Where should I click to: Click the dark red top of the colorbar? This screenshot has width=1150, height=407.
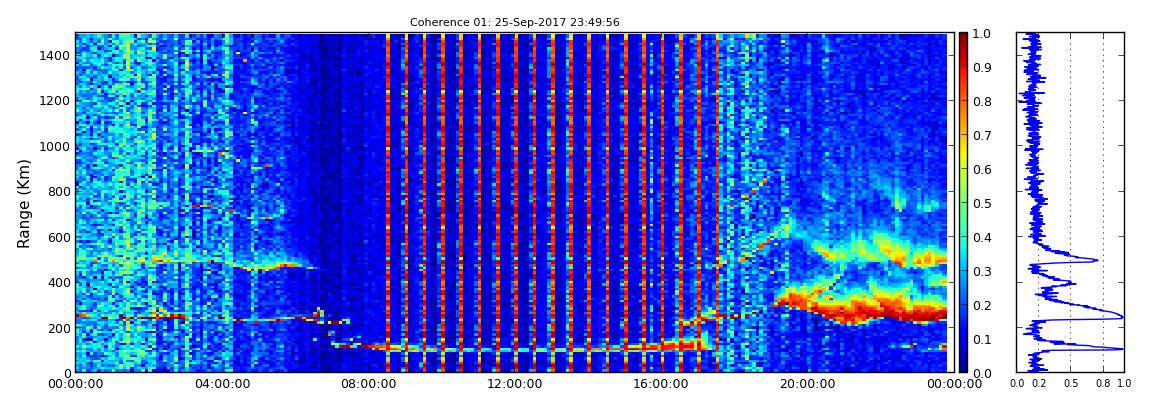click(963, 38)
